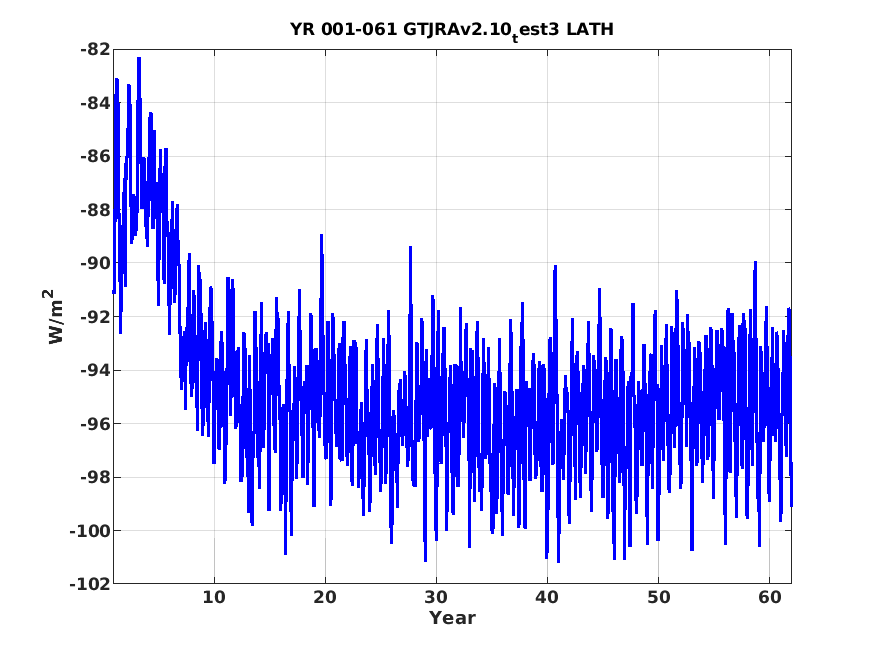The height and width of the screenshot is (656, 875).
Task: Click the y-axis tick label '-88'
Action: 95,210
